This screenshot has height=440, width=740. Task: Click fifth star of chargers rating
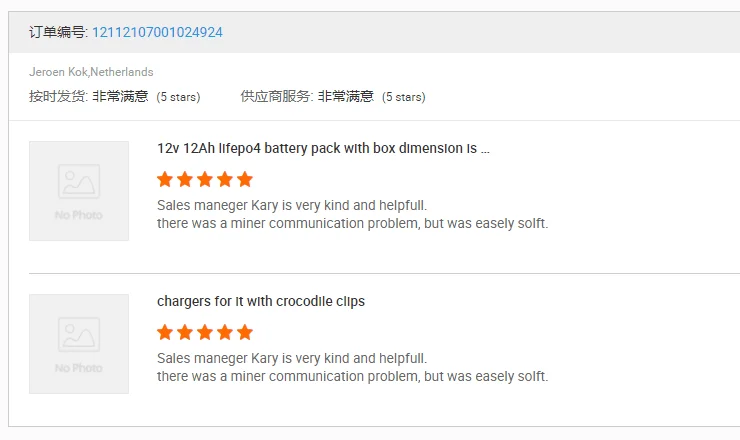click(245, 332)
